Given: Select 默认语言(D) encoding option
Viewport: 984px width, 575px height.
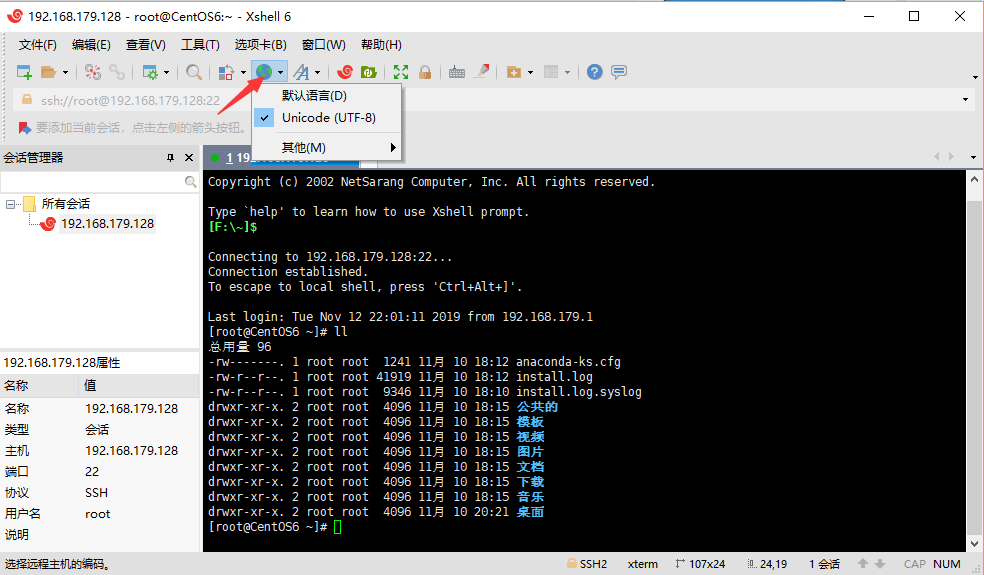Looking at the screenshot, I should [x=326, y=95].
